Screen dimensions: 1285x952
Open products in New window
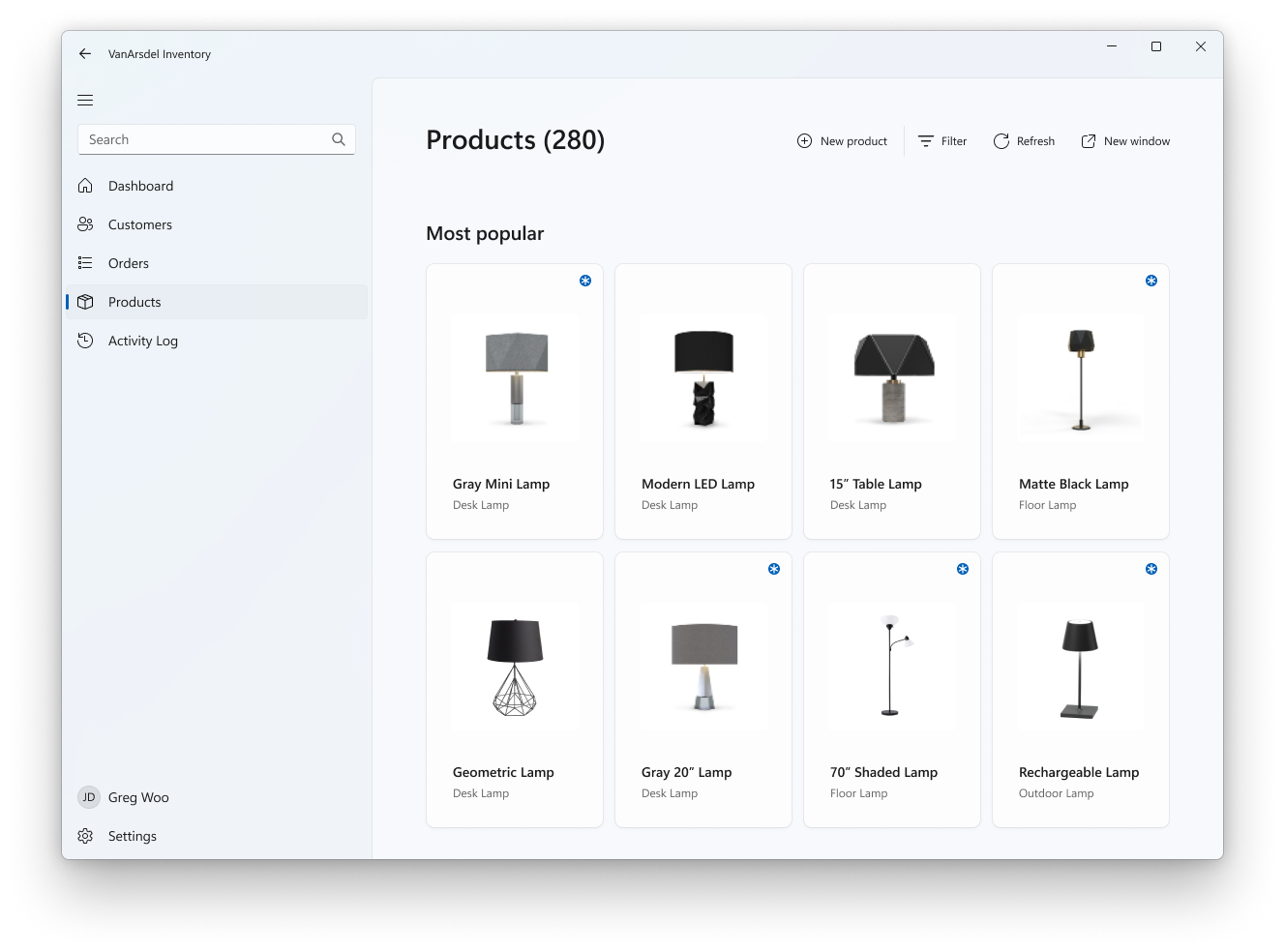click(x=1125, y=141)
